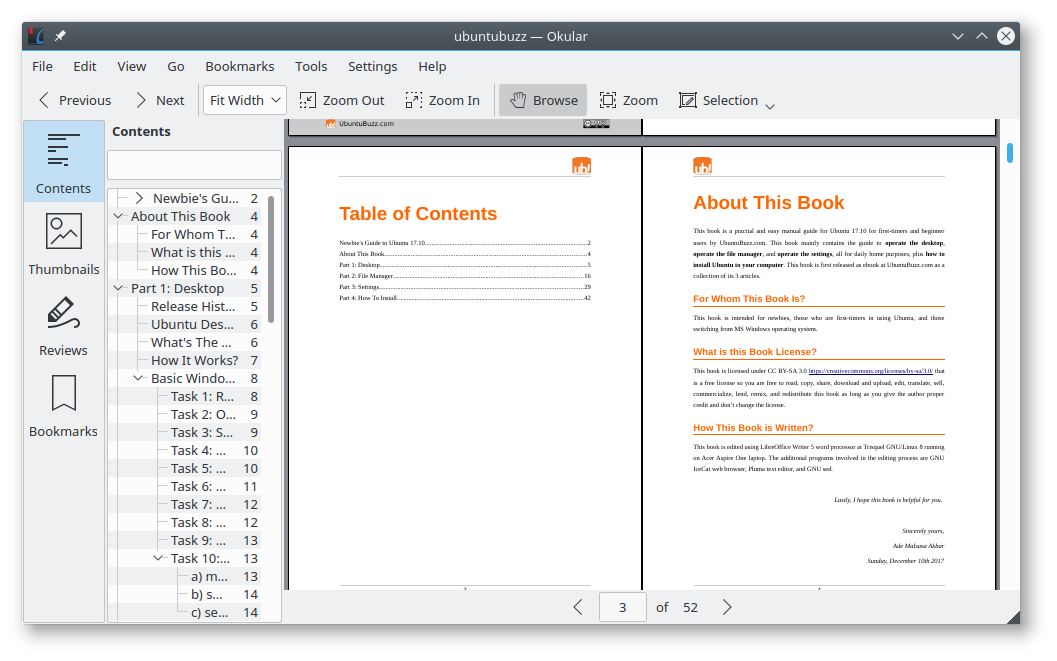Open the View menu
The height and width of the screenshot is (661, 1057).
(x=131, y=67)
